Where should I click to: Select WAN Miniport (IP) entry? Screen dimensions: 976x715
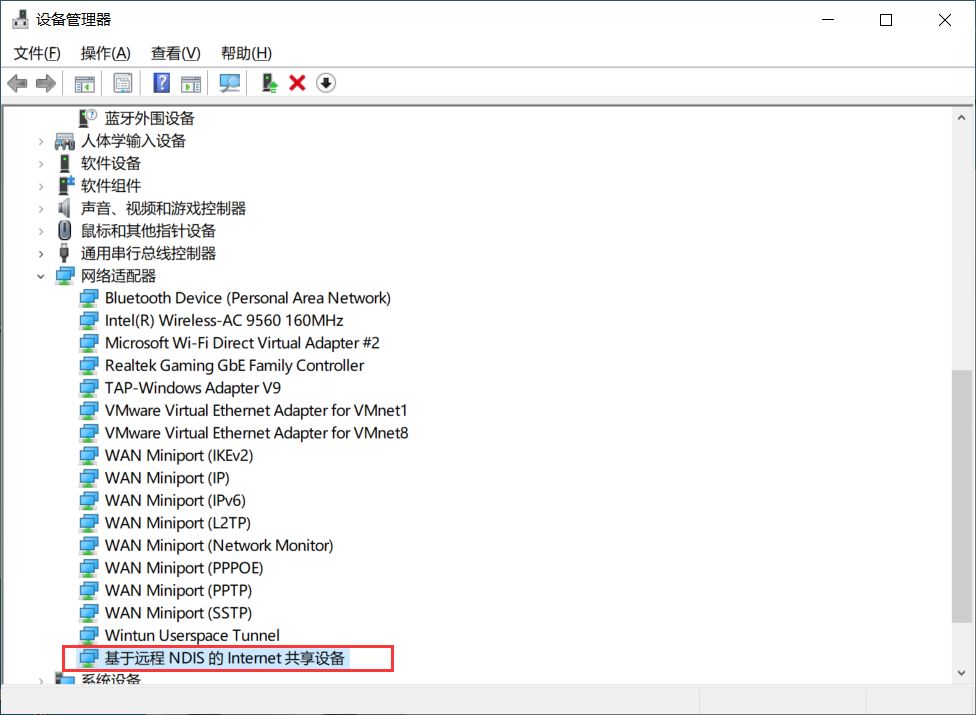click(x=167, y=478)
